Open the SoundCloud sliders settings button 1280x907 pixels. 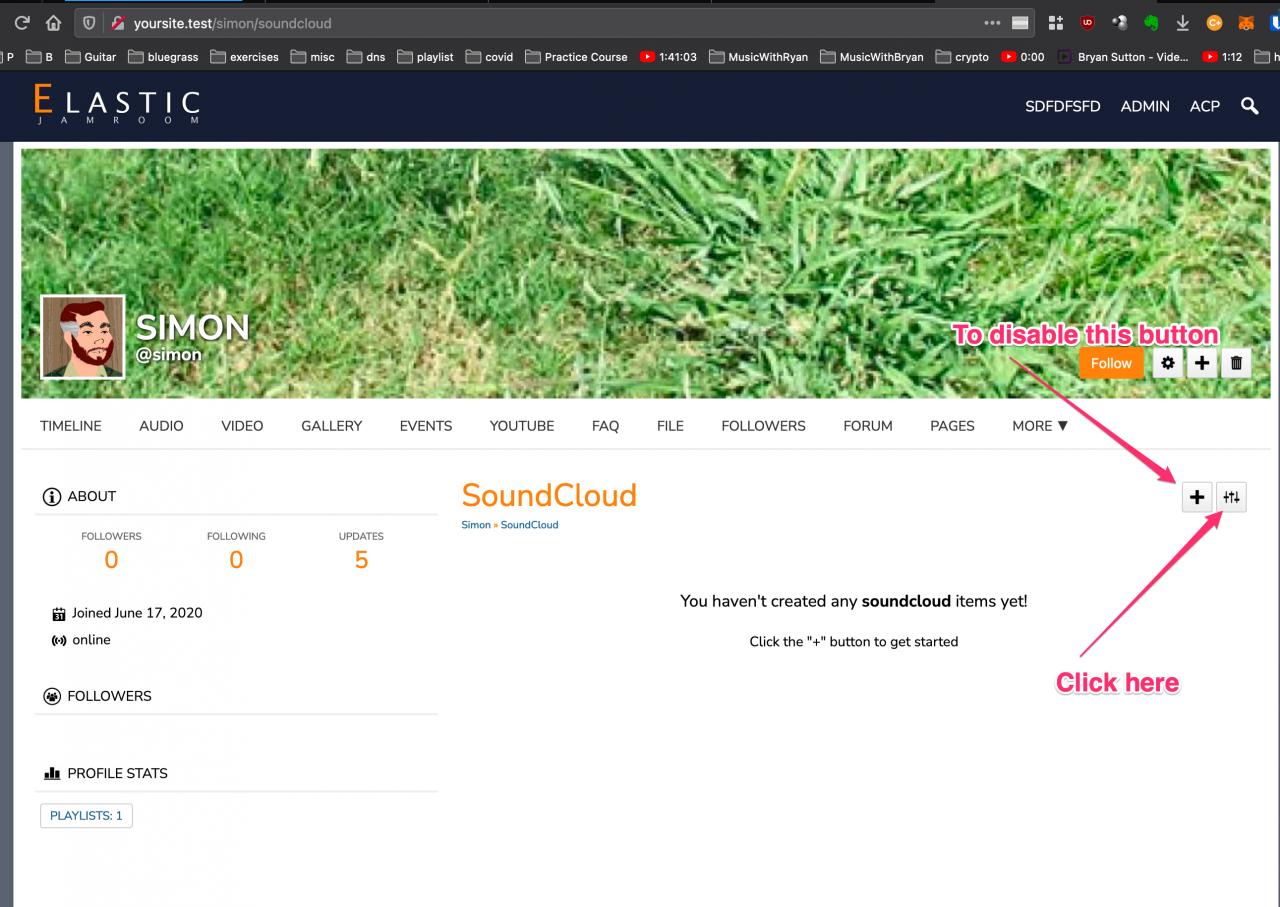pos(1231,497)
